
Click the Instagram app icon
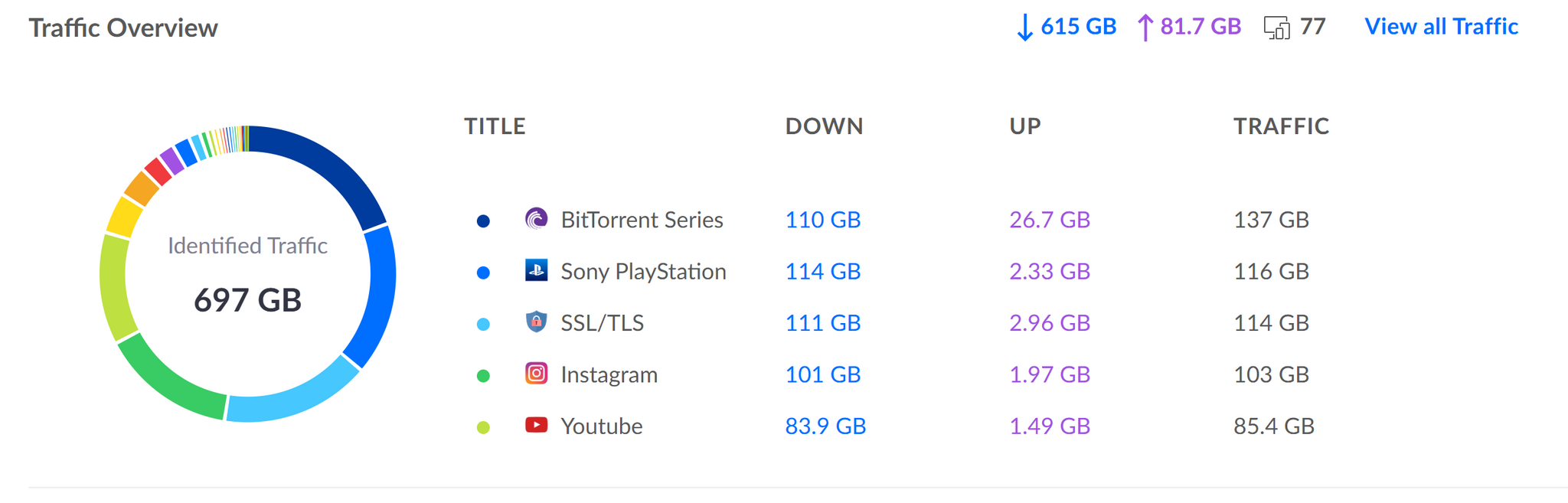536,374
